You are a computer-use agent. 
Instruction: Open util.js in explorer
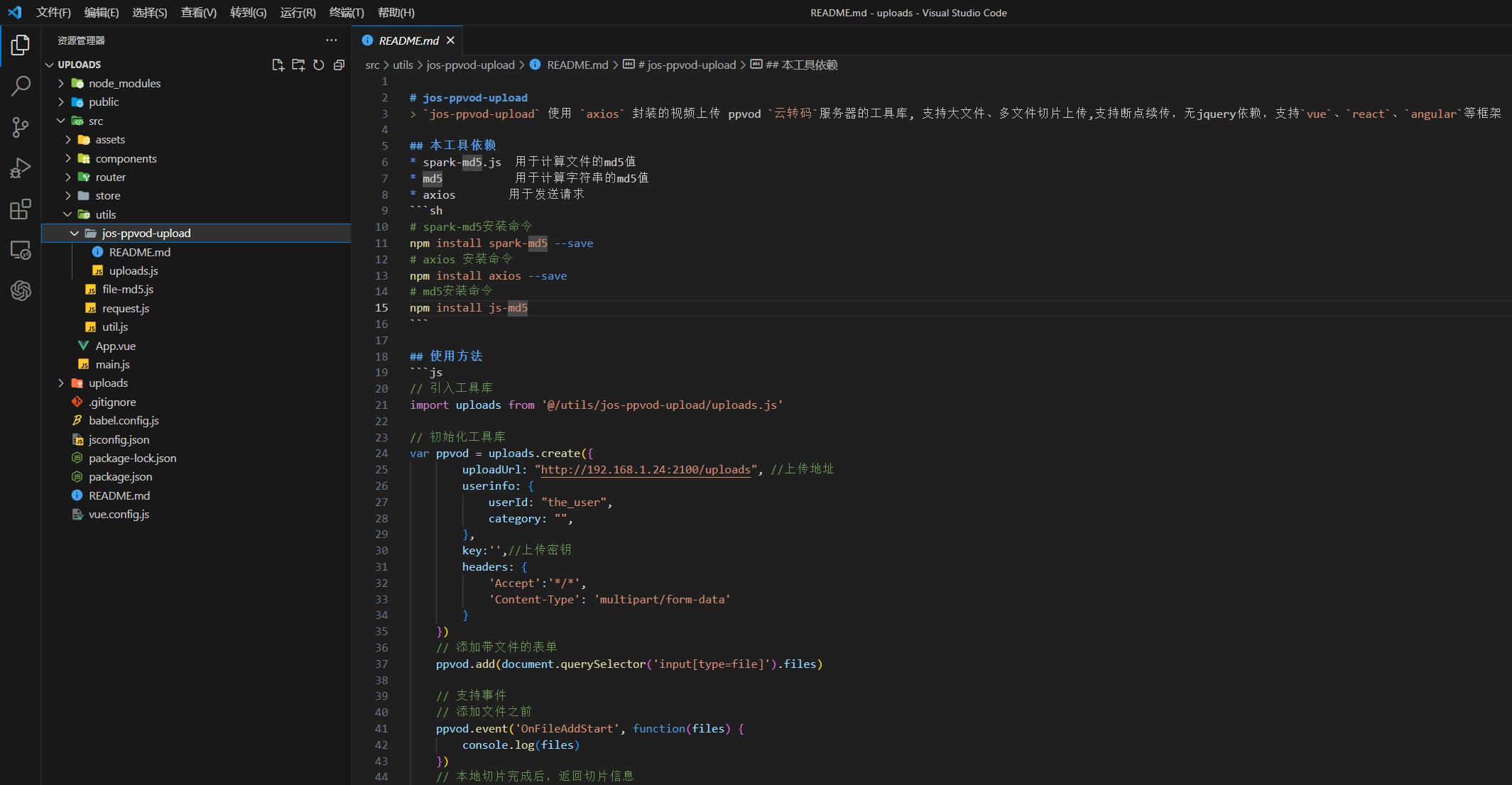coord(115,326)
